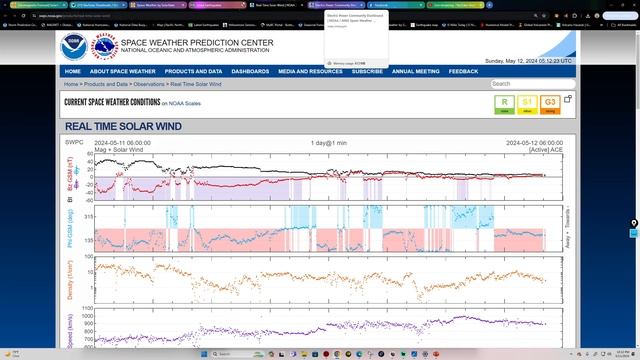Click the '1 day@1 min' plot label

tap(329, 143)
